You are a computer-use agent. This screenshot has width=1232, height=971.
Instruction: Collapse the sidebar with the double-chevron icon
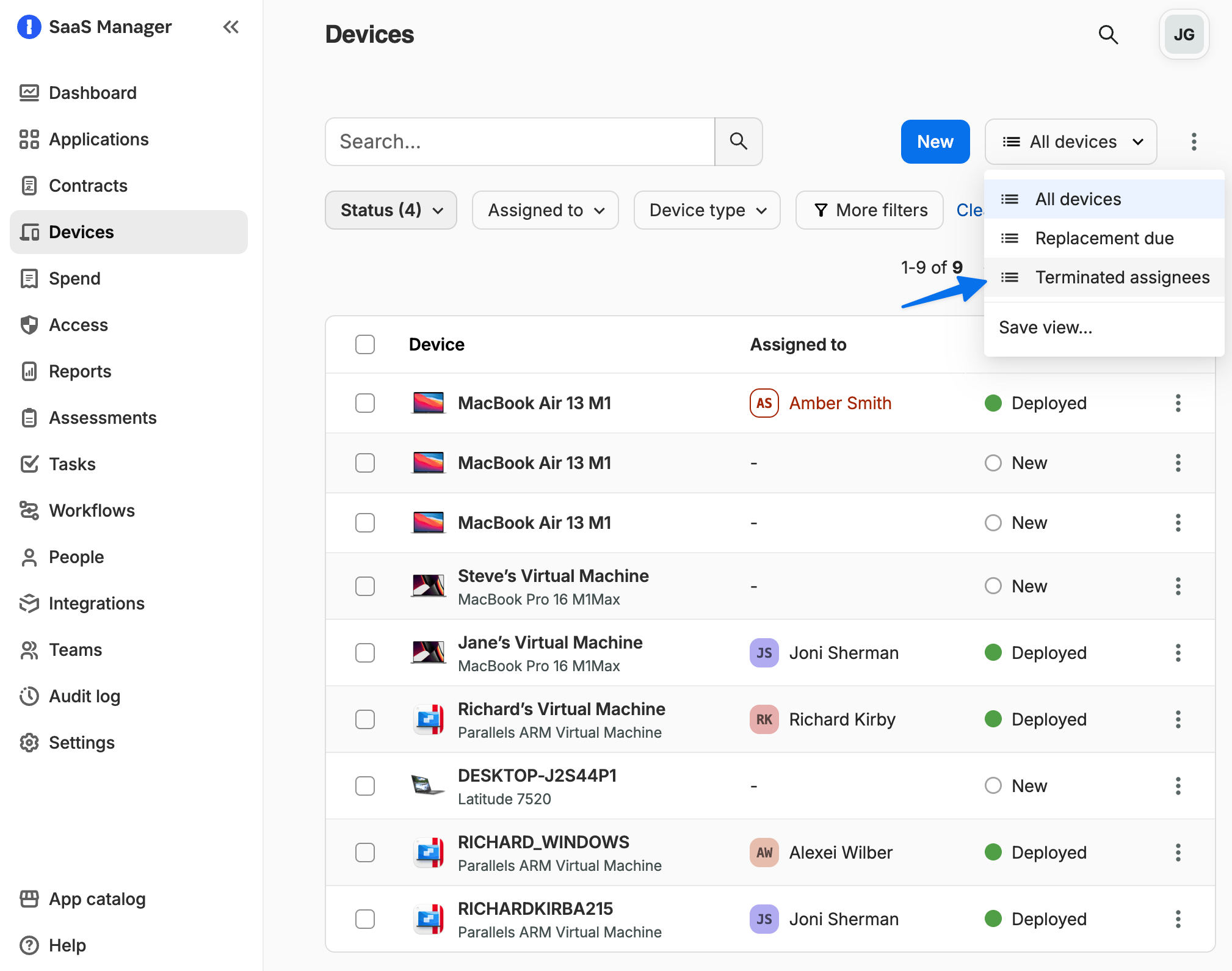231,27
